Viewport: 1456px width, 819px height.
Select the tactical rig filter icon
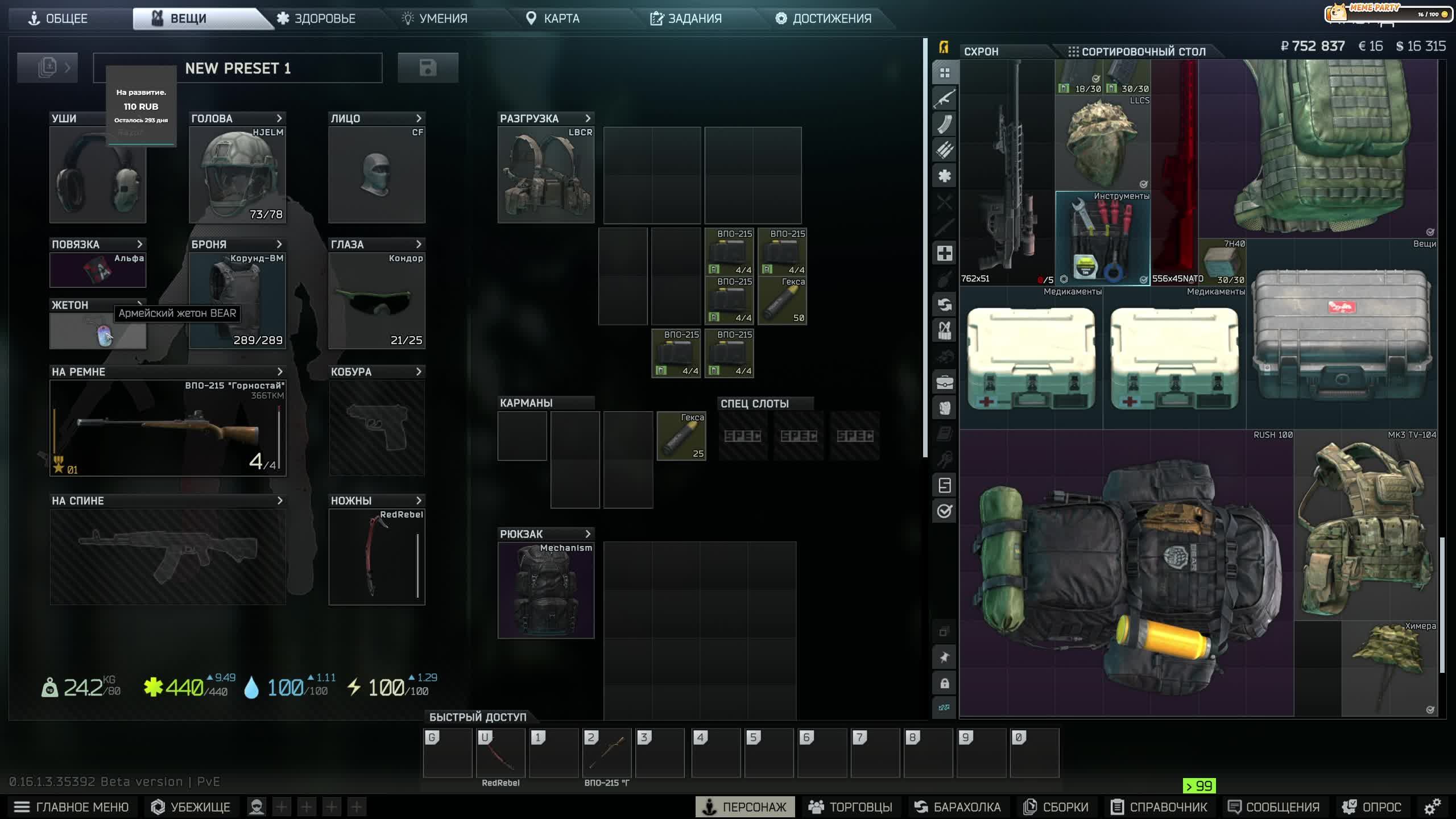click(x=944, y=330)
